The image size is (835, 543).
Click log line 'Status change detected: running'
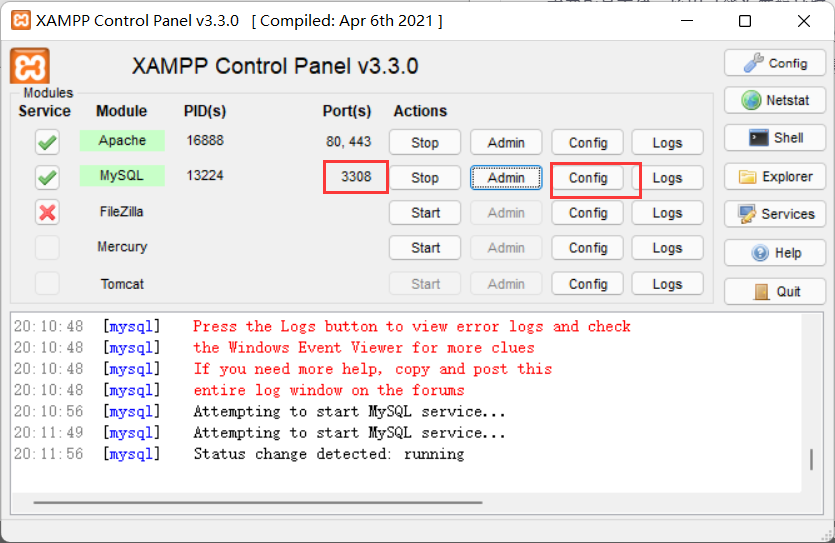[x=329, y=454]
